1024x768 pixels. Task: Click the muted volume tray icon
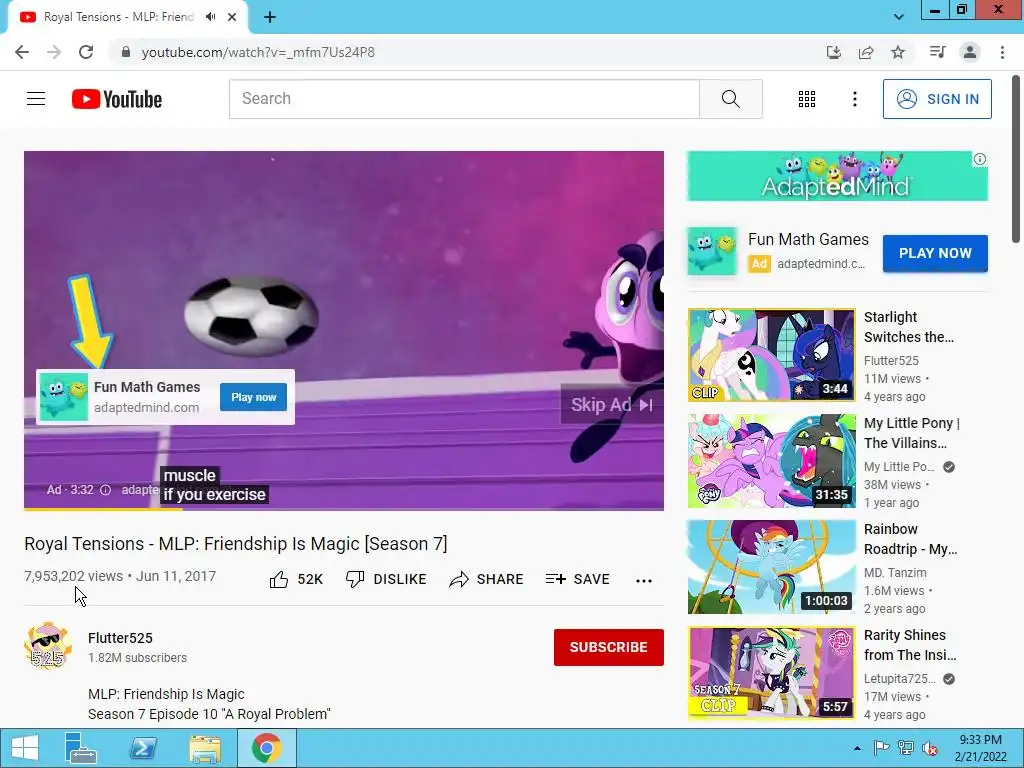point(929,748)
